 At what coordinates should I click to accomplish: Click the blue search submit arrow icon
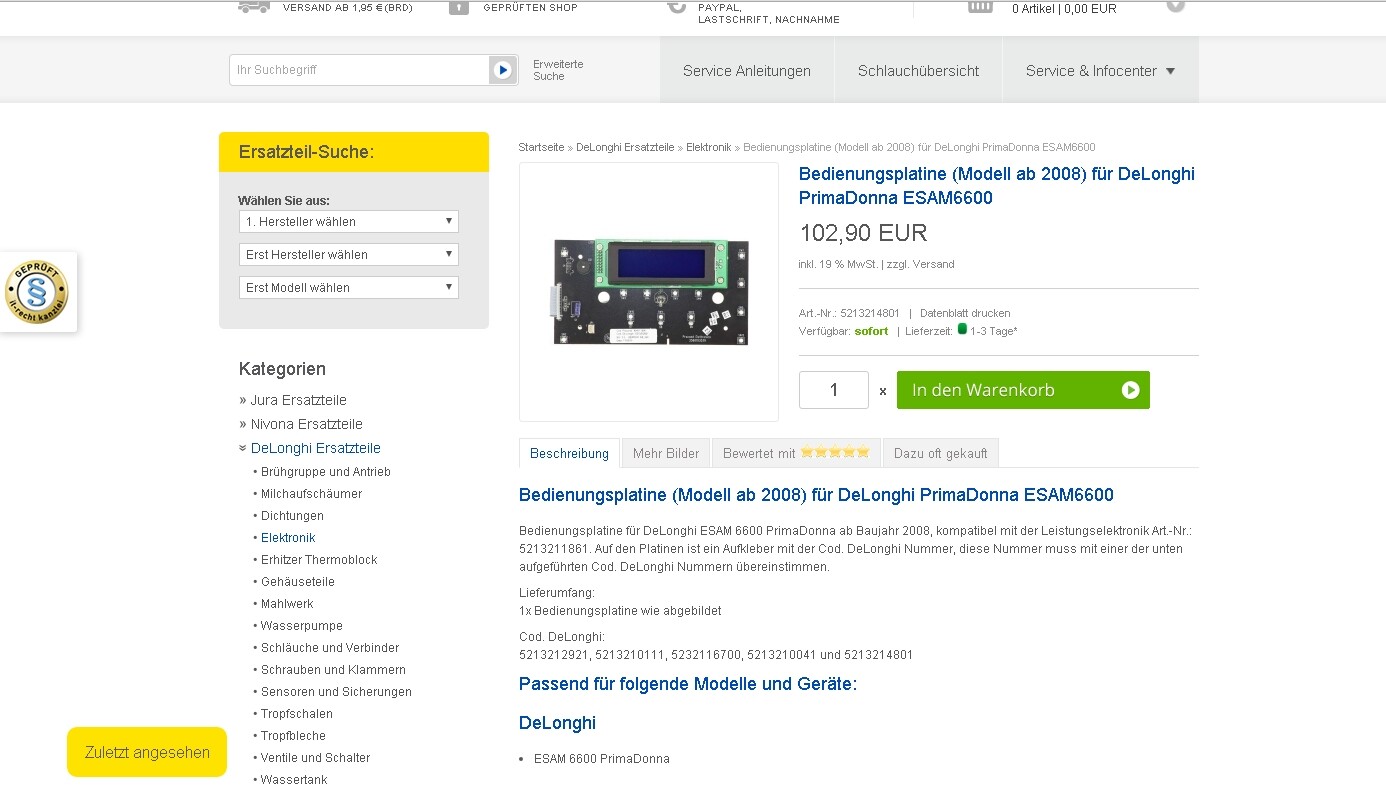pyautogui.click(x=503, y=70)
